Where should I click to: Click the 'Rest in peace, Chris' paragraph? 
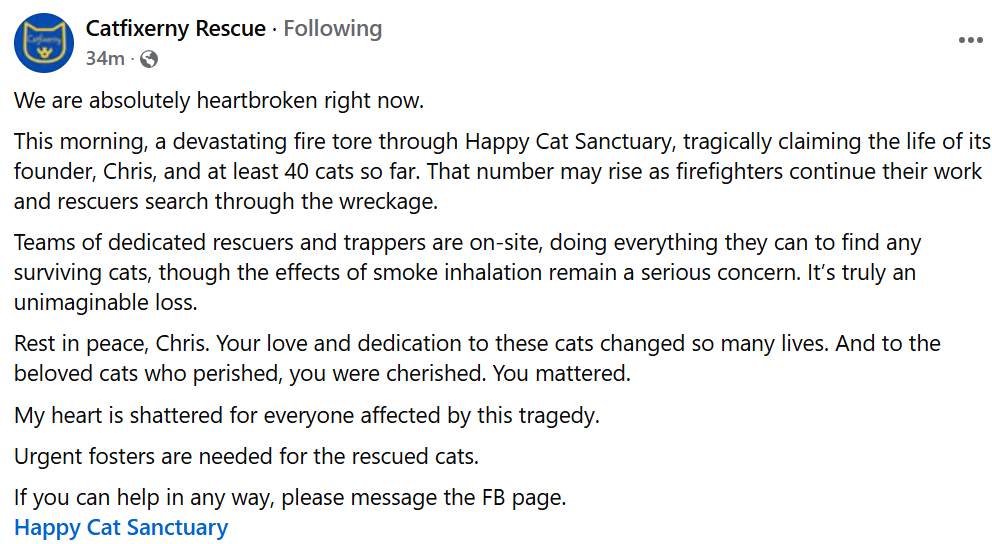pyautogui.click(x=477, y=358)
